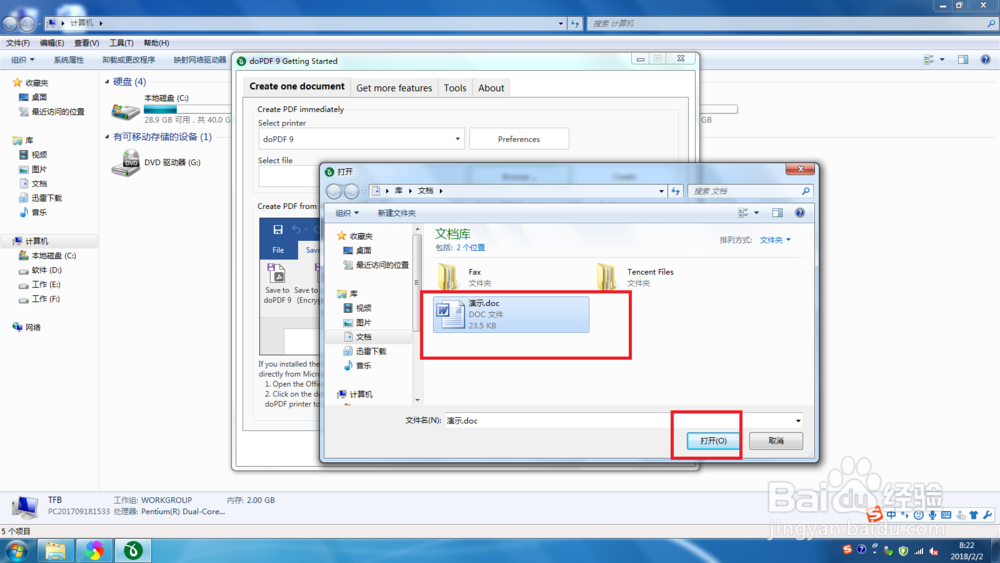Viewport: 1000px width, 563px height.
Task: Open the Tencent Files folder icon
Action: (607, 276)
